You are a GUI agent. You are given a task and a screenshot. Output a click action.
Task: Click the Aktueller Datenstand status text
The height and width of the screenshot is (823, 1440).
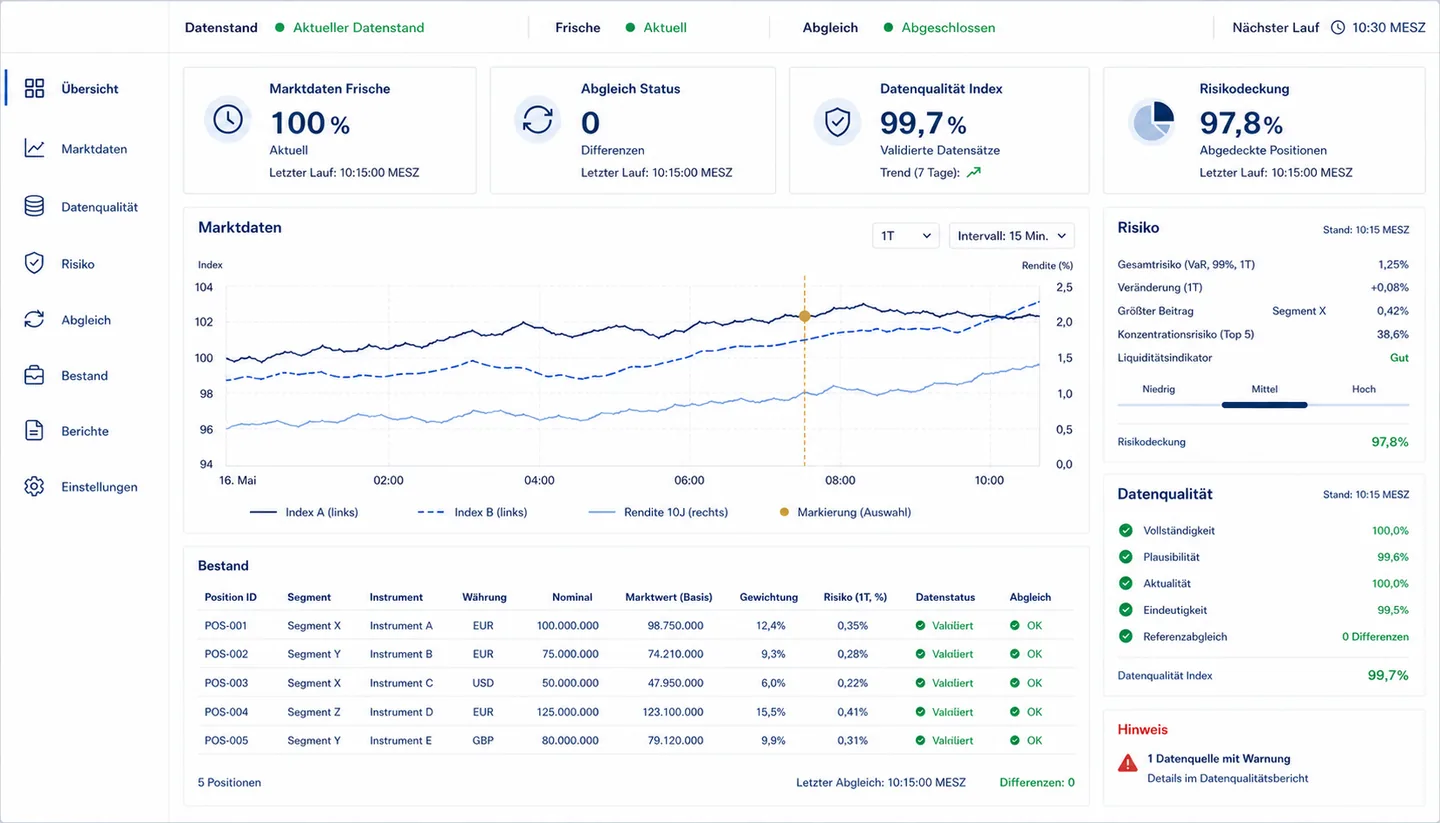pos(359,28)
